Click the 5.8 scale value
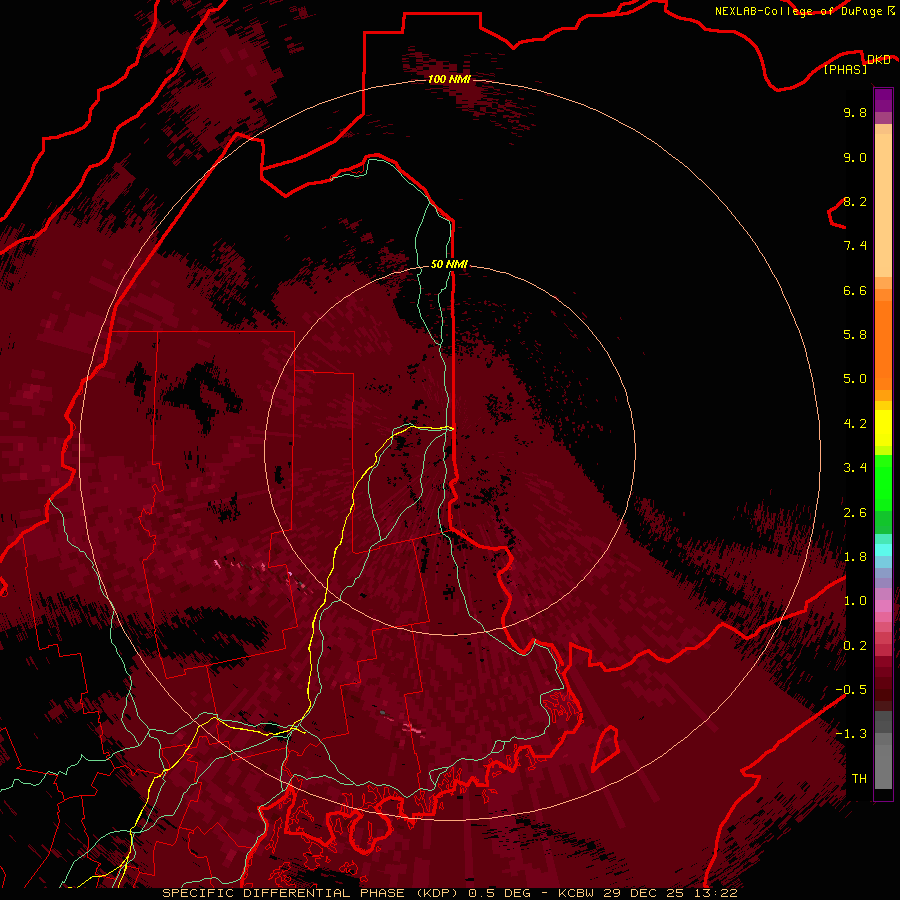Screen dimensions: 900x900 855,335
